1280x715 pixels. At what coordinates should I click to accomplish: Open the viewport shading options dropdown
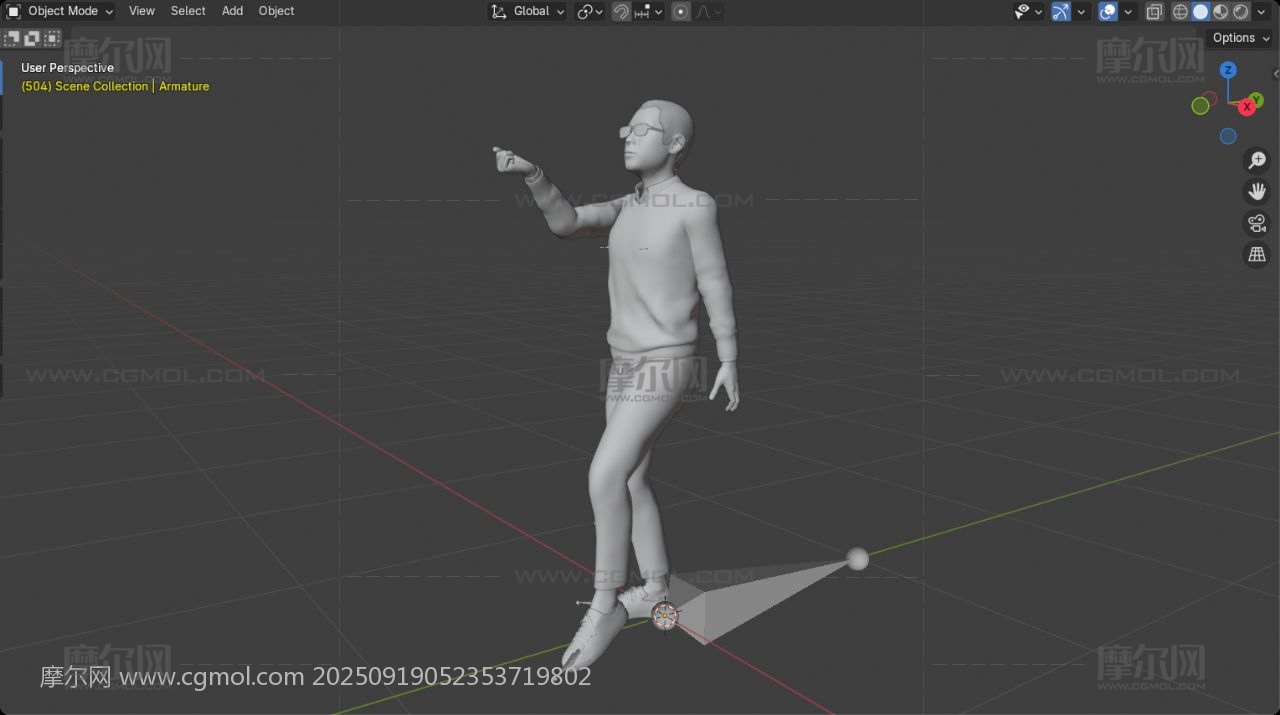click(1261, 11)
